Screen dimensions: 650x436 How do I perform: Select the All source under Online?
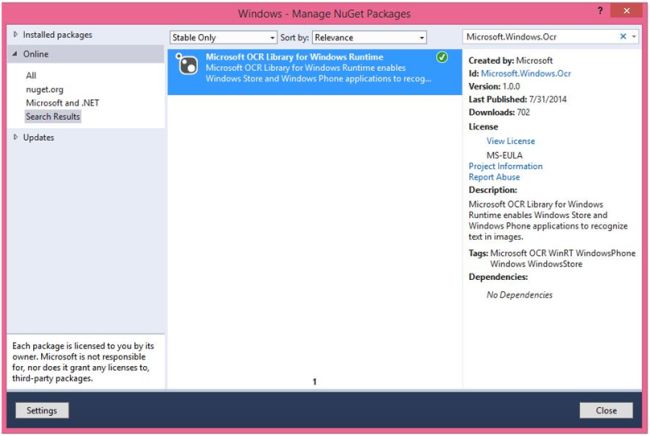[31, 75]
